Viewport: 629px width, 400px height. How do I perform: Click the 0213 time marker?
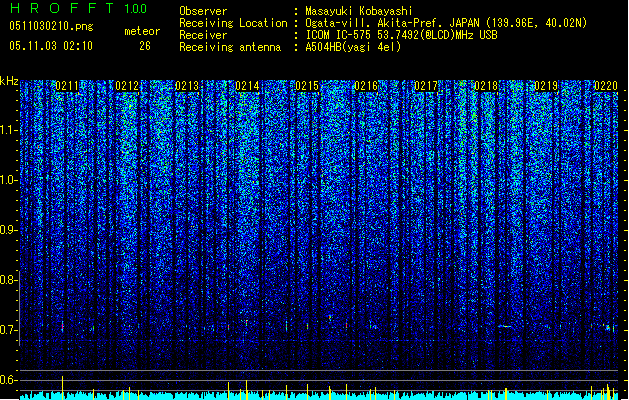tap(187, 86)
